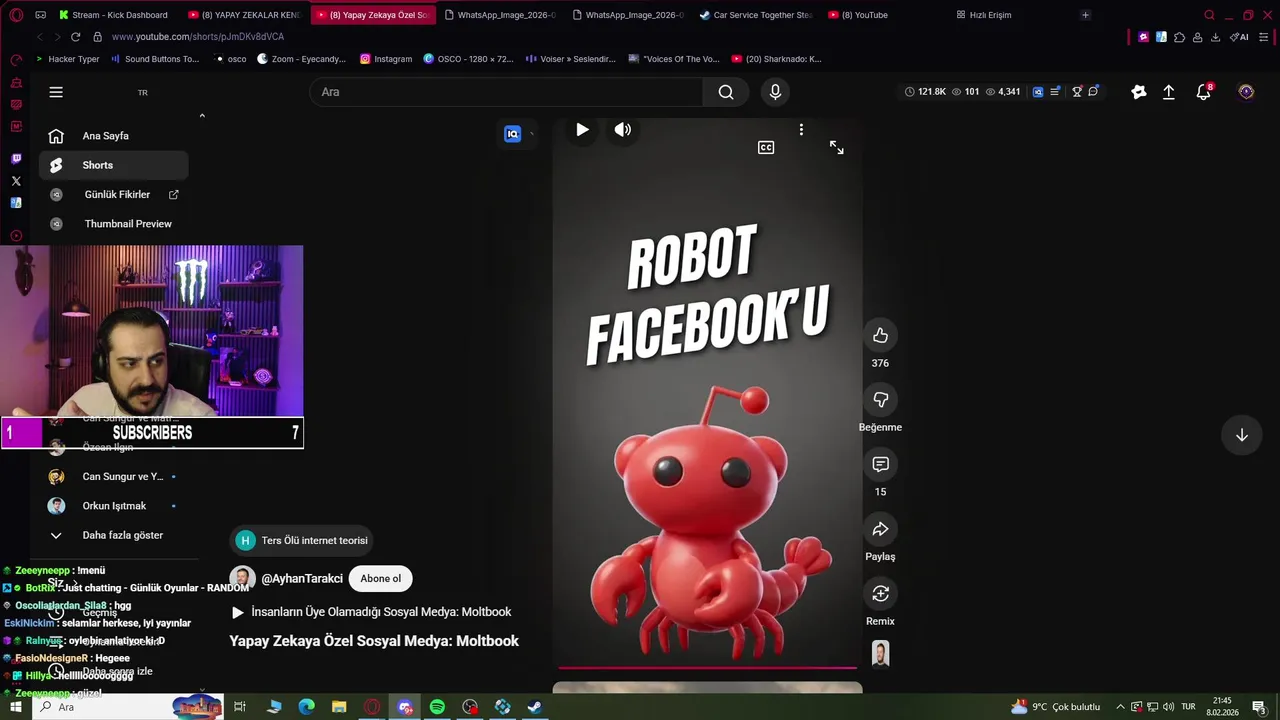Open Thumbnail Preview sidebar entry
This screenshot has height=720, width=1280.
[113, 224]
